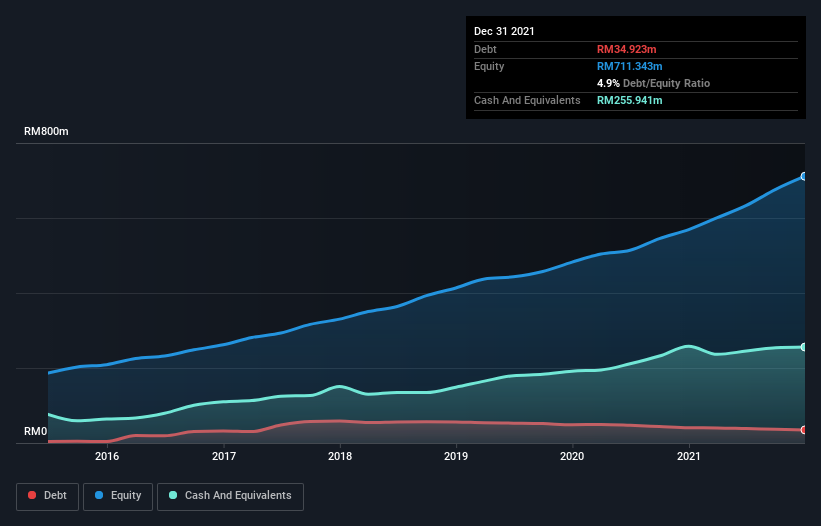Click the Equity row label in tooltip
821x526 pixels.
point(489,66)
